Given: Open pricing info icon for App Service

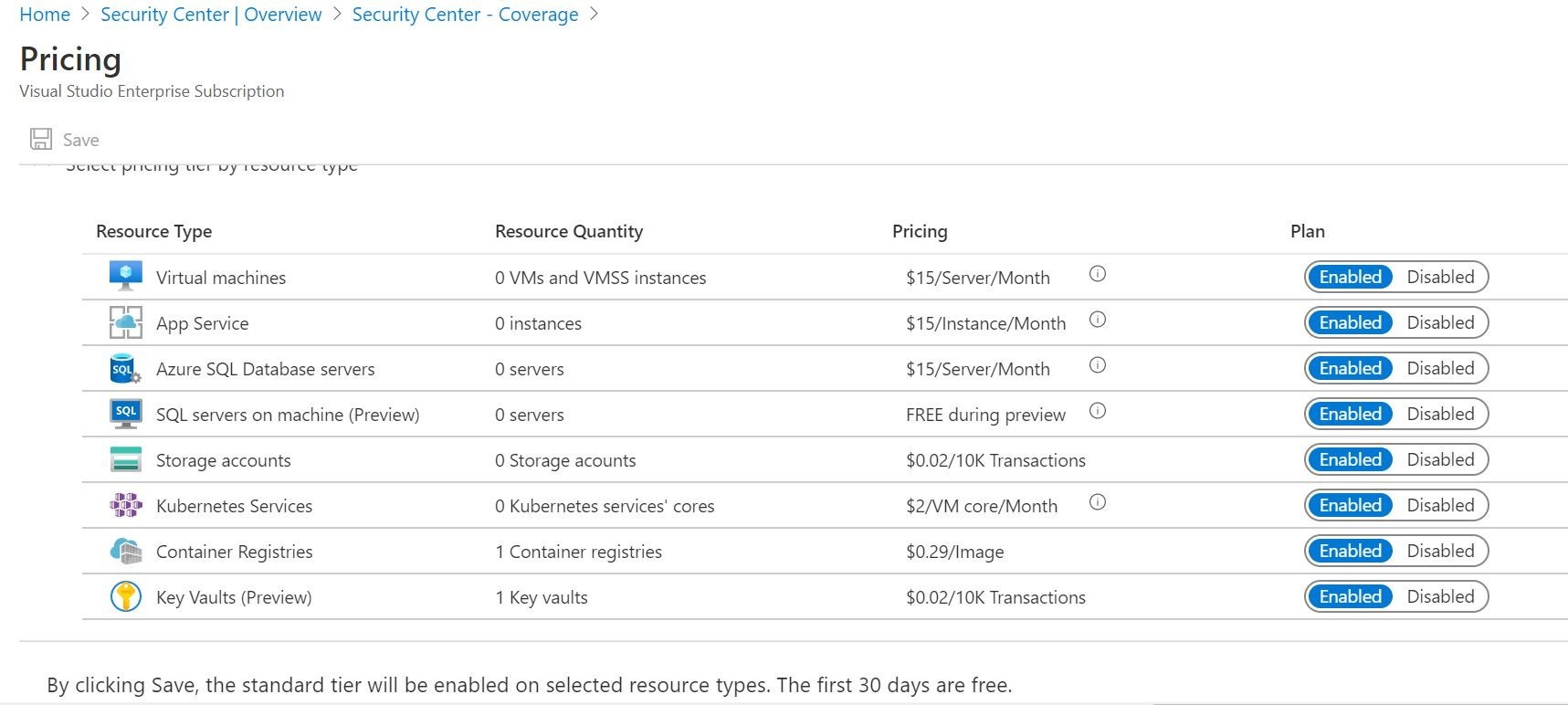Looking at the screenshot, I should point(1098,320).
